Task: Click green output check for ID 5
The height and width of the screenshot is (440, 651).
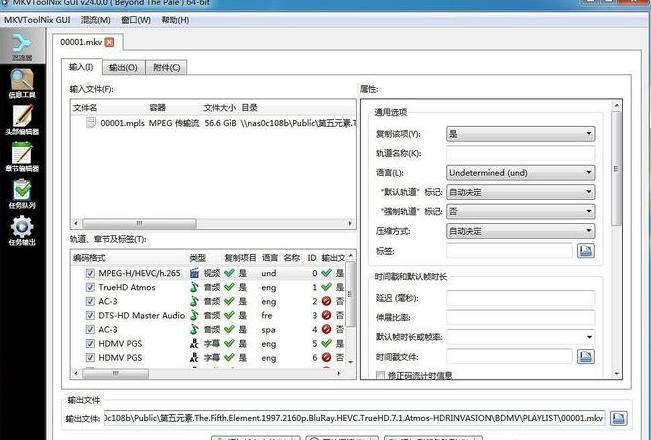Action: click(x=327, y=344)
